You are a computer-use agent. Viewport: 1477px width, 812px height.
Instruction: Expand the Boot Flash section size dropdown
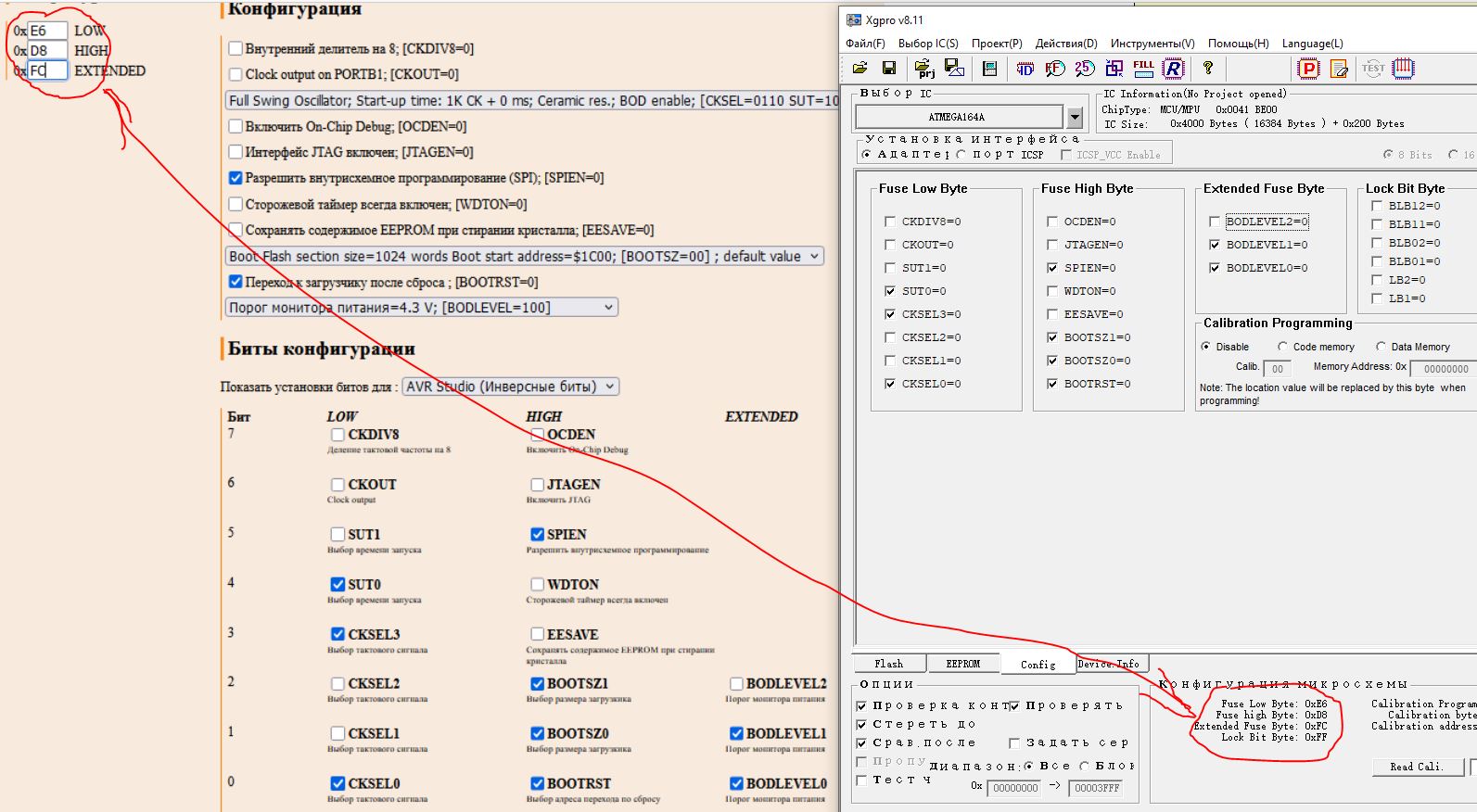[525, 256]
